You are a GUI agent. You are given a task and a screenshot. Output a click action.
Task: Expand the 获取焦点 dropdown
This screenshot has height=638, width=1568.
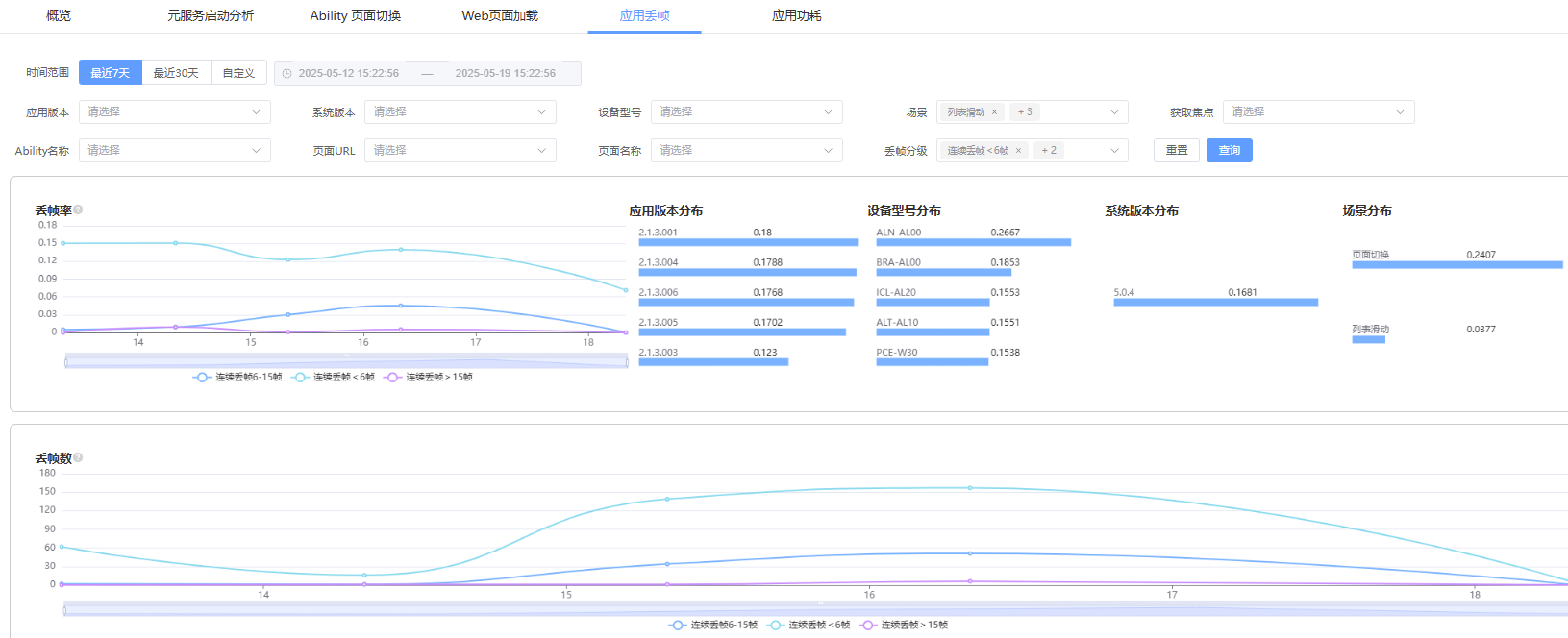[1317, 112]
